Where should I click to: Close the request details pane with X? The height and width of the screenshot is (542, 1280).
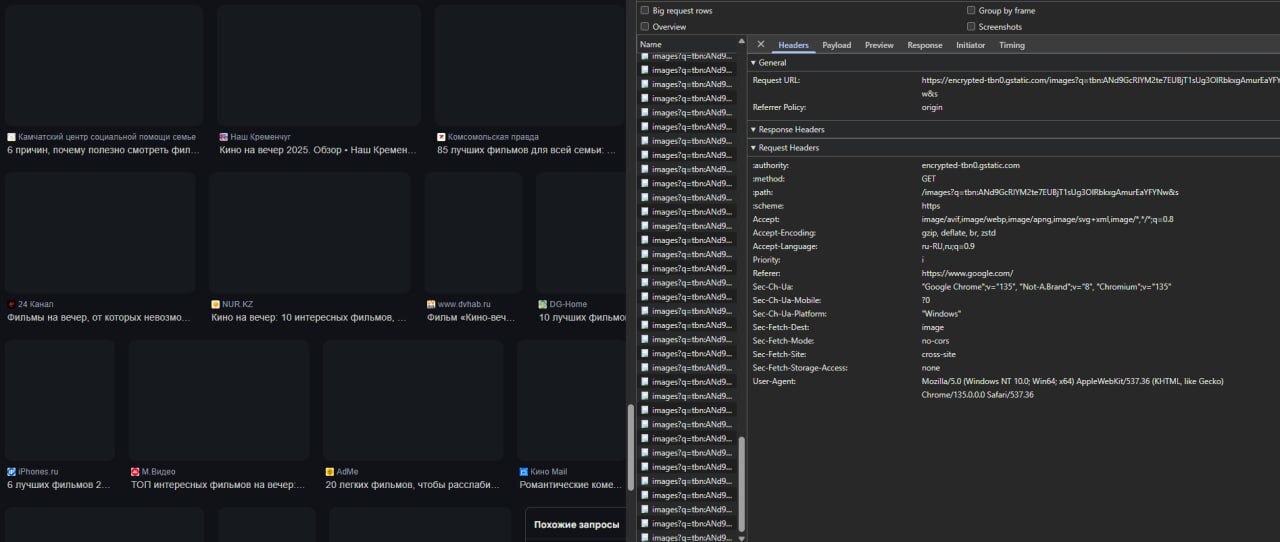point(761,45)
